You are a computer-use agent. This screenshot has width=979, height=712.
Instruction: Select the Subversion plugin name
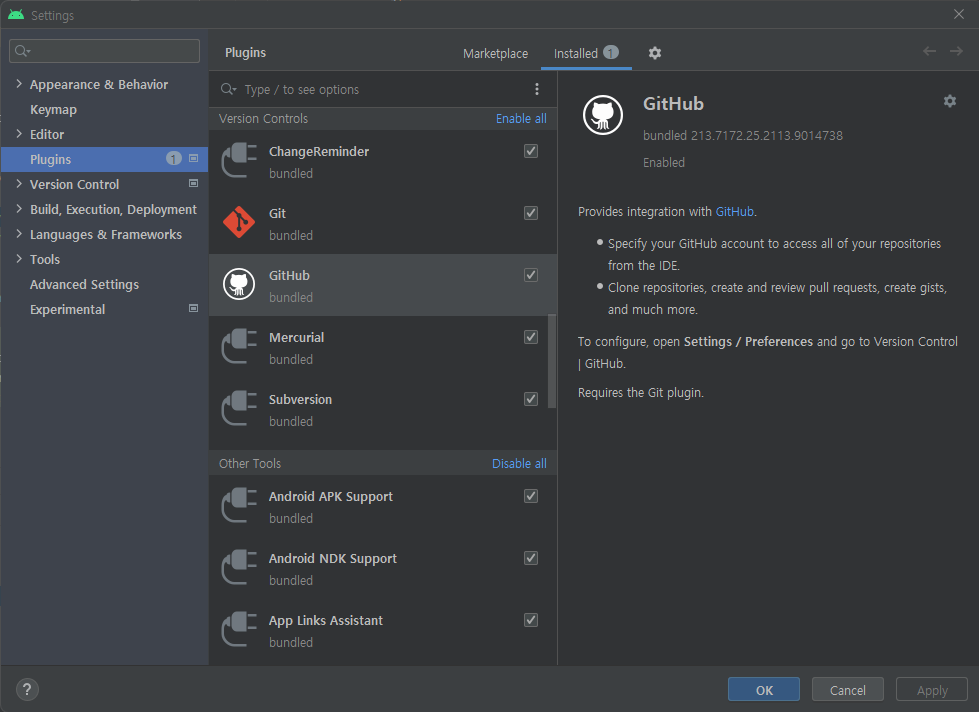point(300,399)
